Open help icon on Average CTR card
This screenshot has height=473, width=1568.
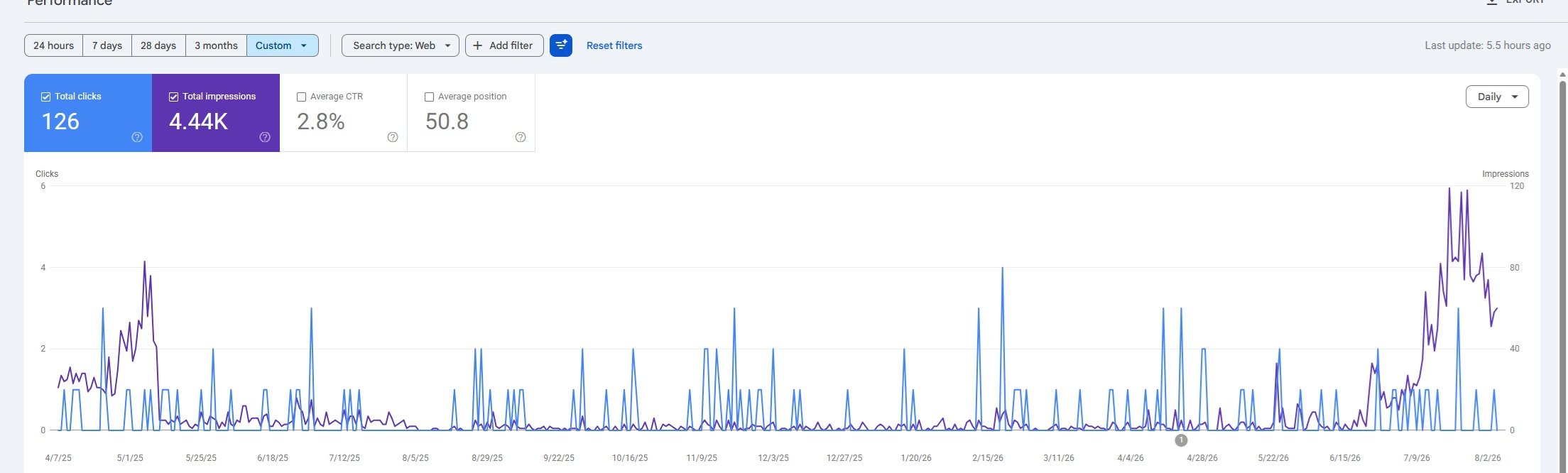[x=393, y=137]
